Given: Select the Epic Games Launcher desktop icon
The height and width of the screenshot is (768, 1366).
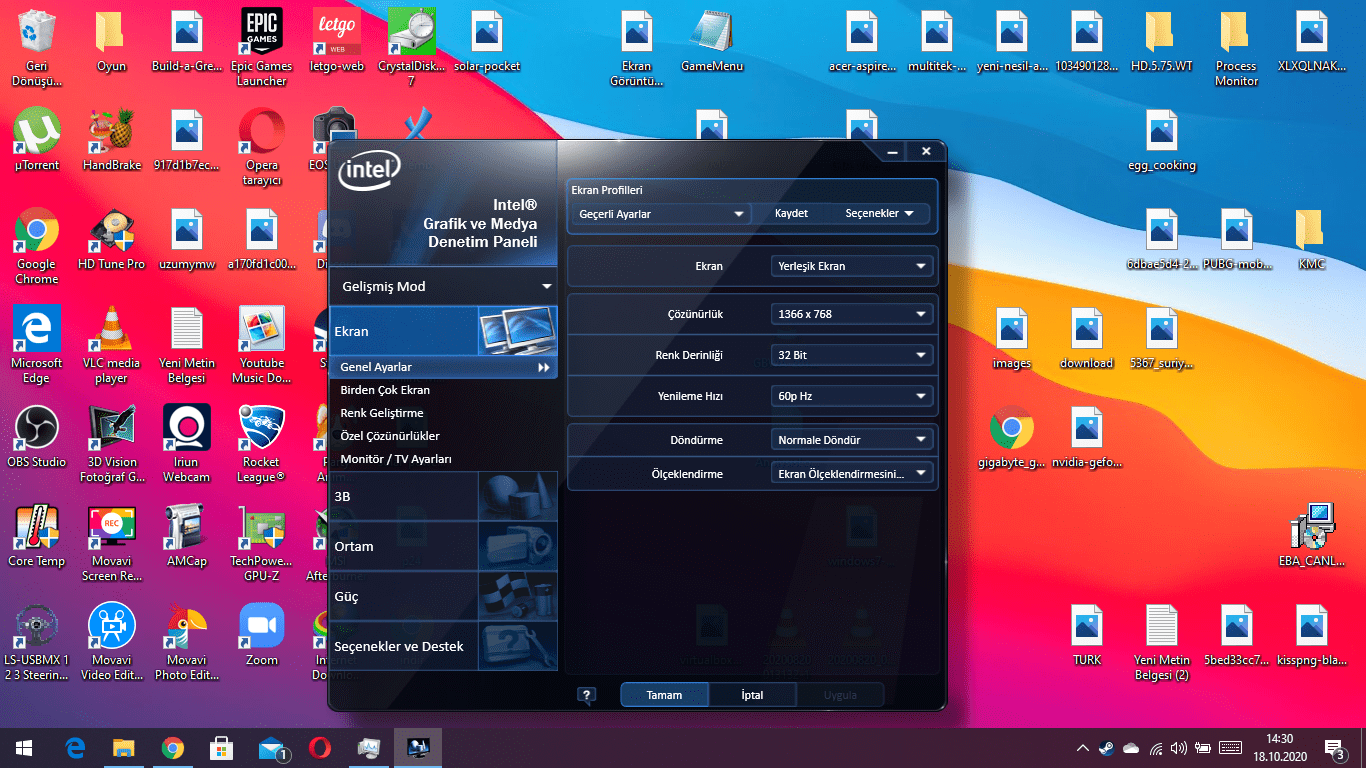Looking at the screenshot, I should click(262, 48).
